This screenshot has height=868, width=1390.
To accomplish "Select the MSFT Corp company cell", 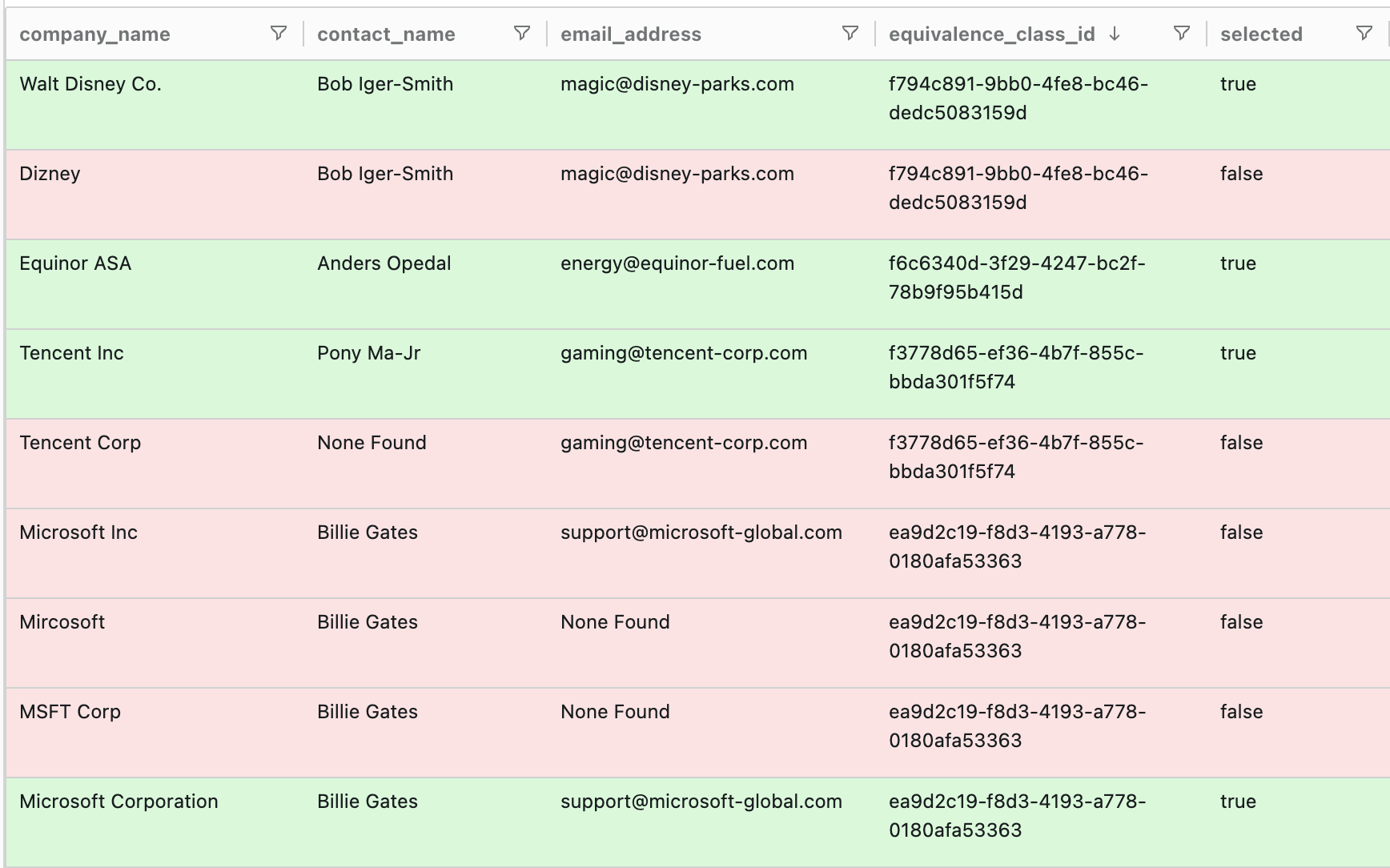I will click(70, 711).
